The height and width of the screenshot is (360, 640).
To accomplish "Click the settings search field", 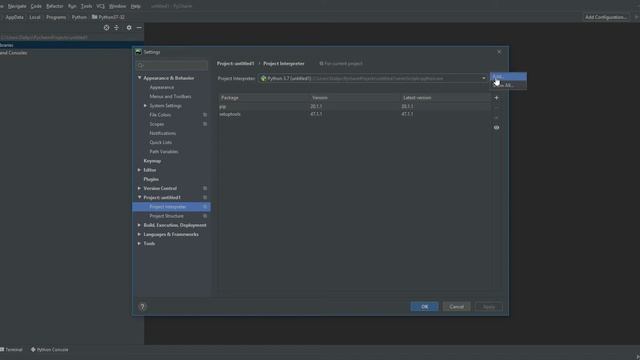I will [x=172, y=65].
